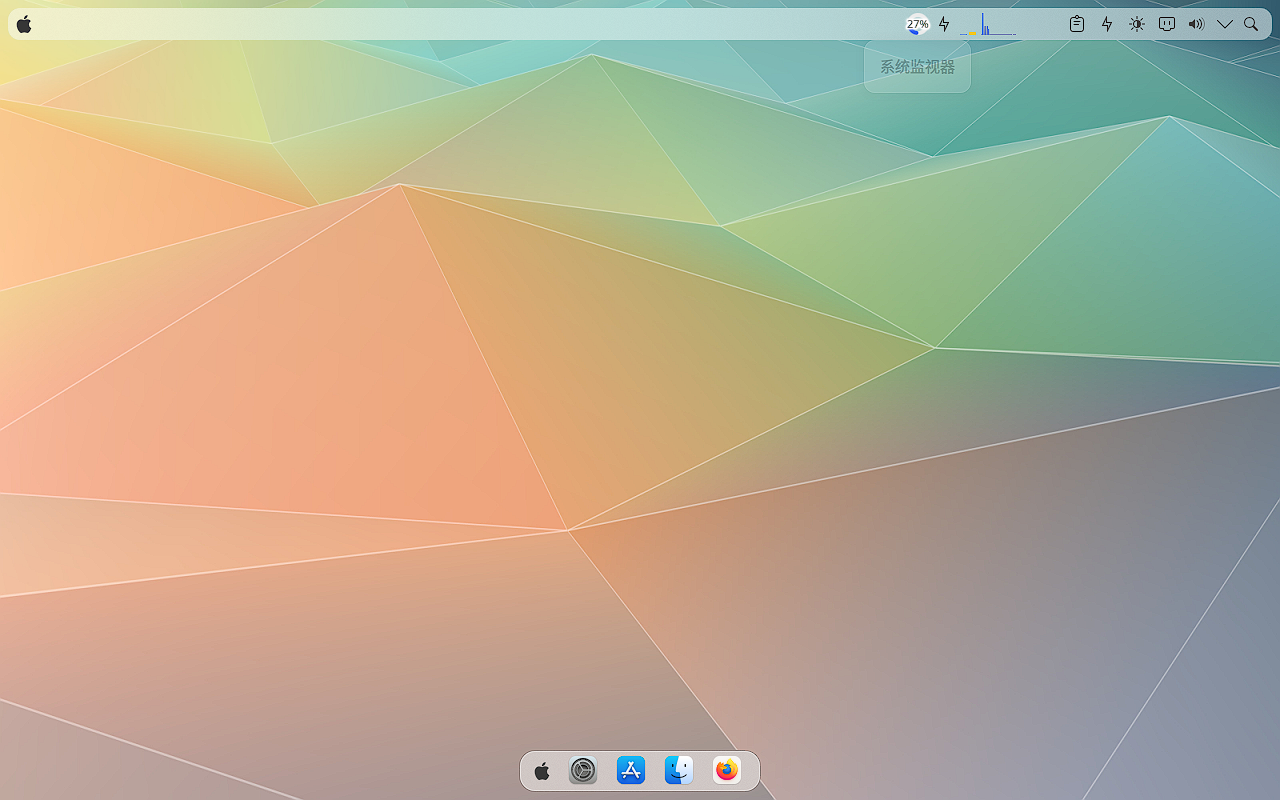This screenshot has height=800, width=1280.
Task: Click the 27% system monitor pie indicator
Action: pos(917,24)
